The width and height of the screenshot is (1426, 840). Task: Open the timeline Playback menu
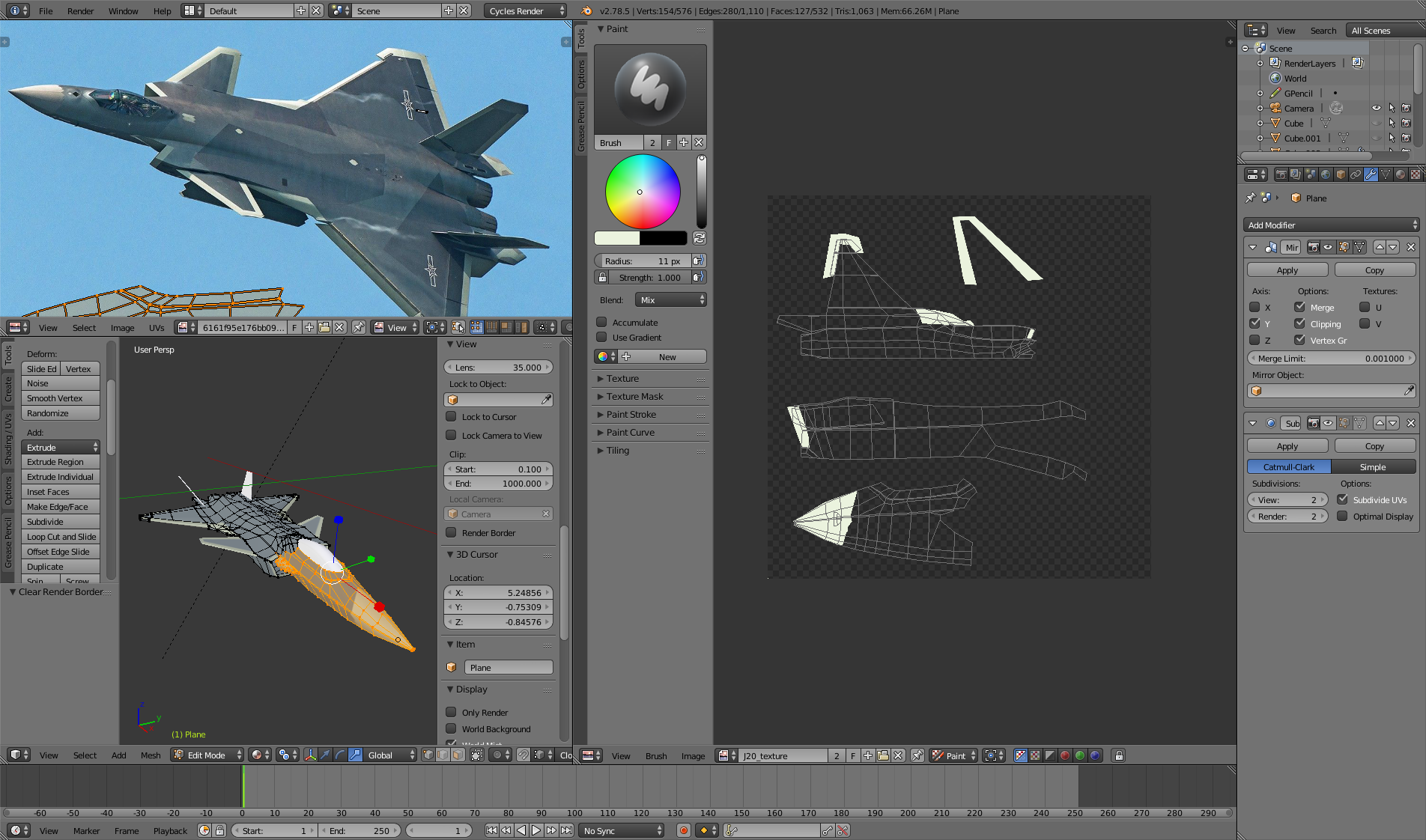click(x=170, y=830)
